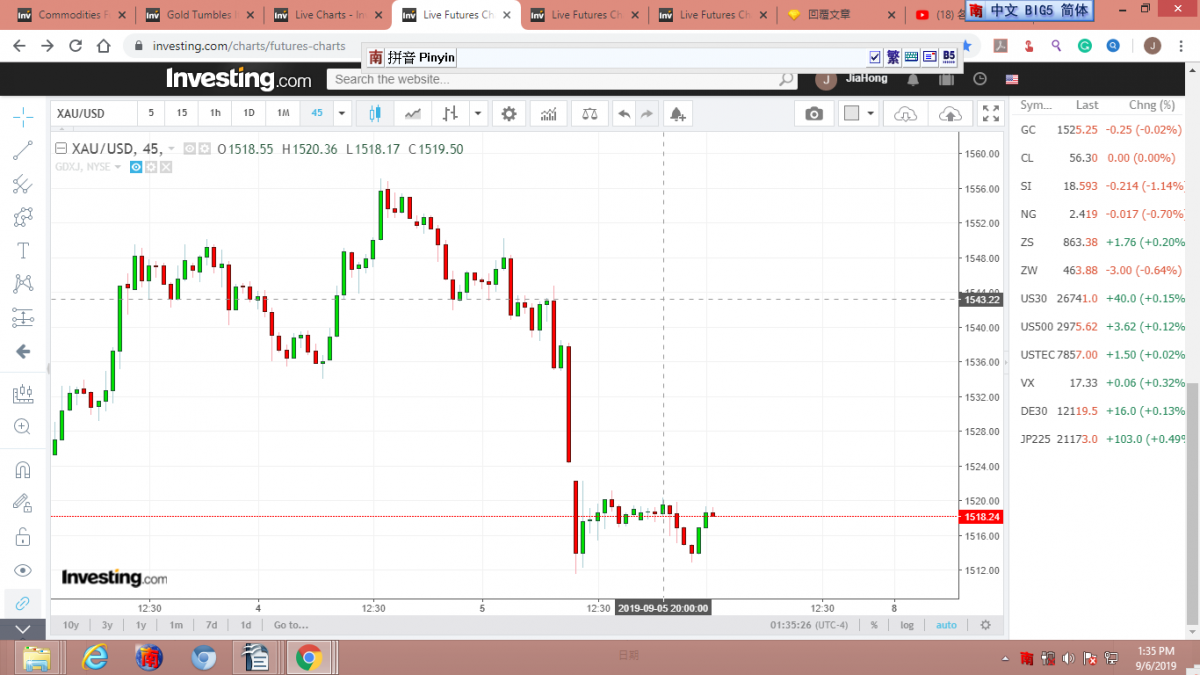Viewport: 1200px width, 675px height.
Task: Open chart settings gear in top toolbar
Action: tap(509, 114)
